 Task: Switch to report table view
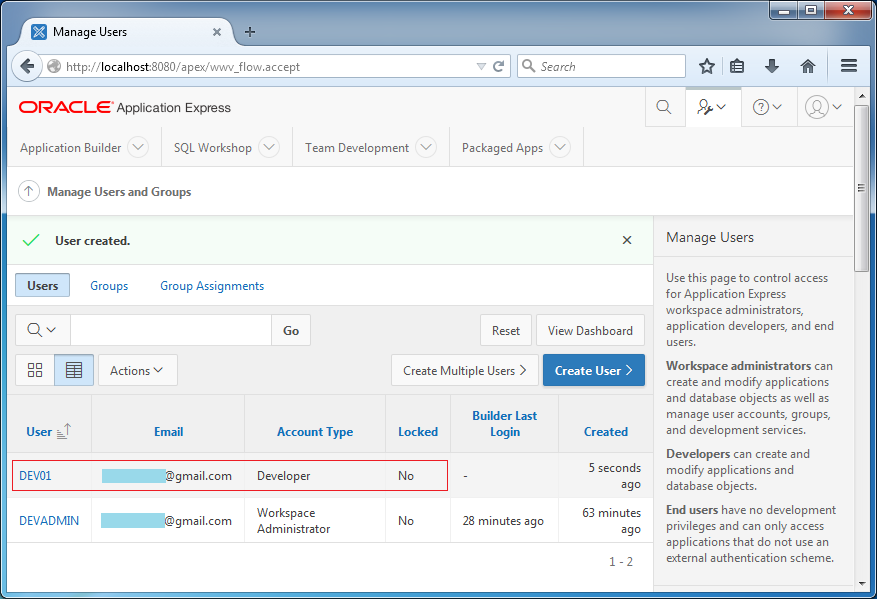pos(74,370)
